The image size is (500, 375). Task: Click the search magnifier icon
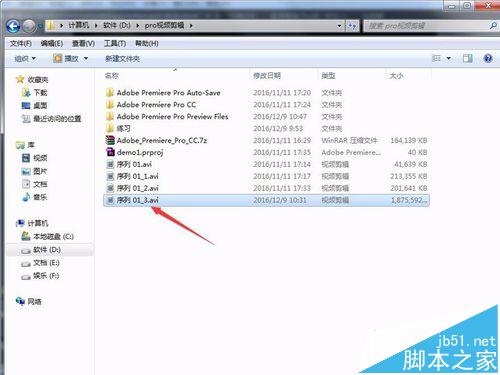coord(493,25)
